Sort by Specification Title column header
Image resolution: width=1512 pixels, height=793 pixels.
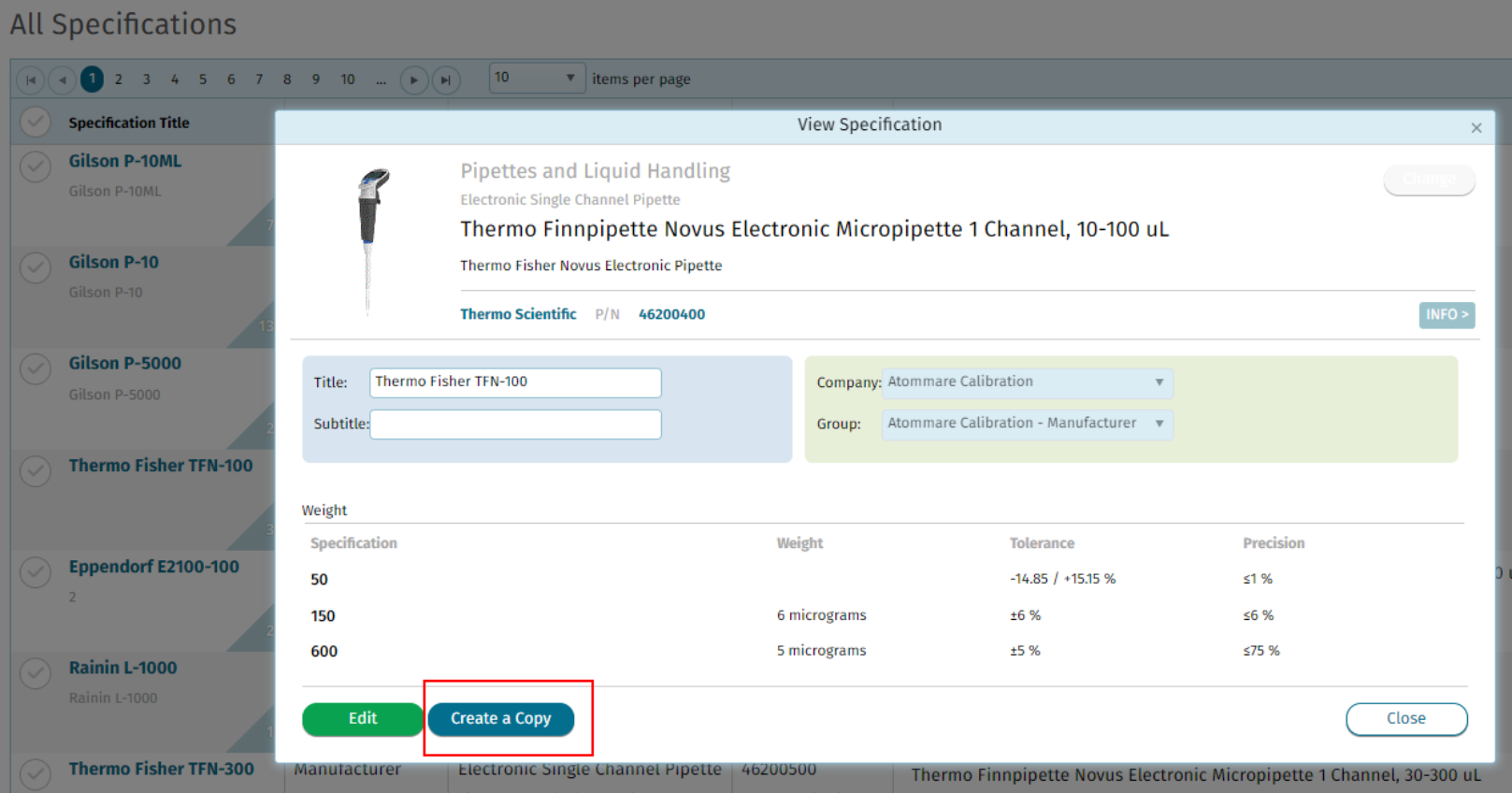coord(129,123)
